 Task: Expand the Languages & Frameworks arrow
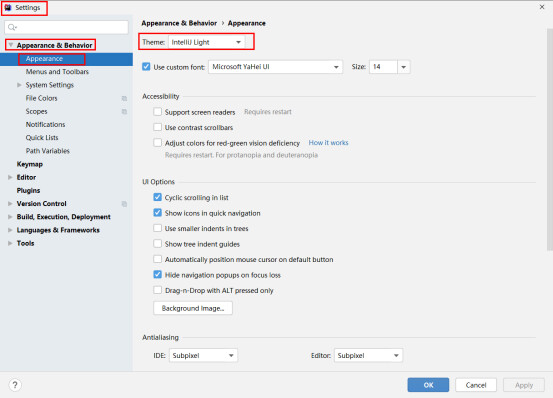10,230
